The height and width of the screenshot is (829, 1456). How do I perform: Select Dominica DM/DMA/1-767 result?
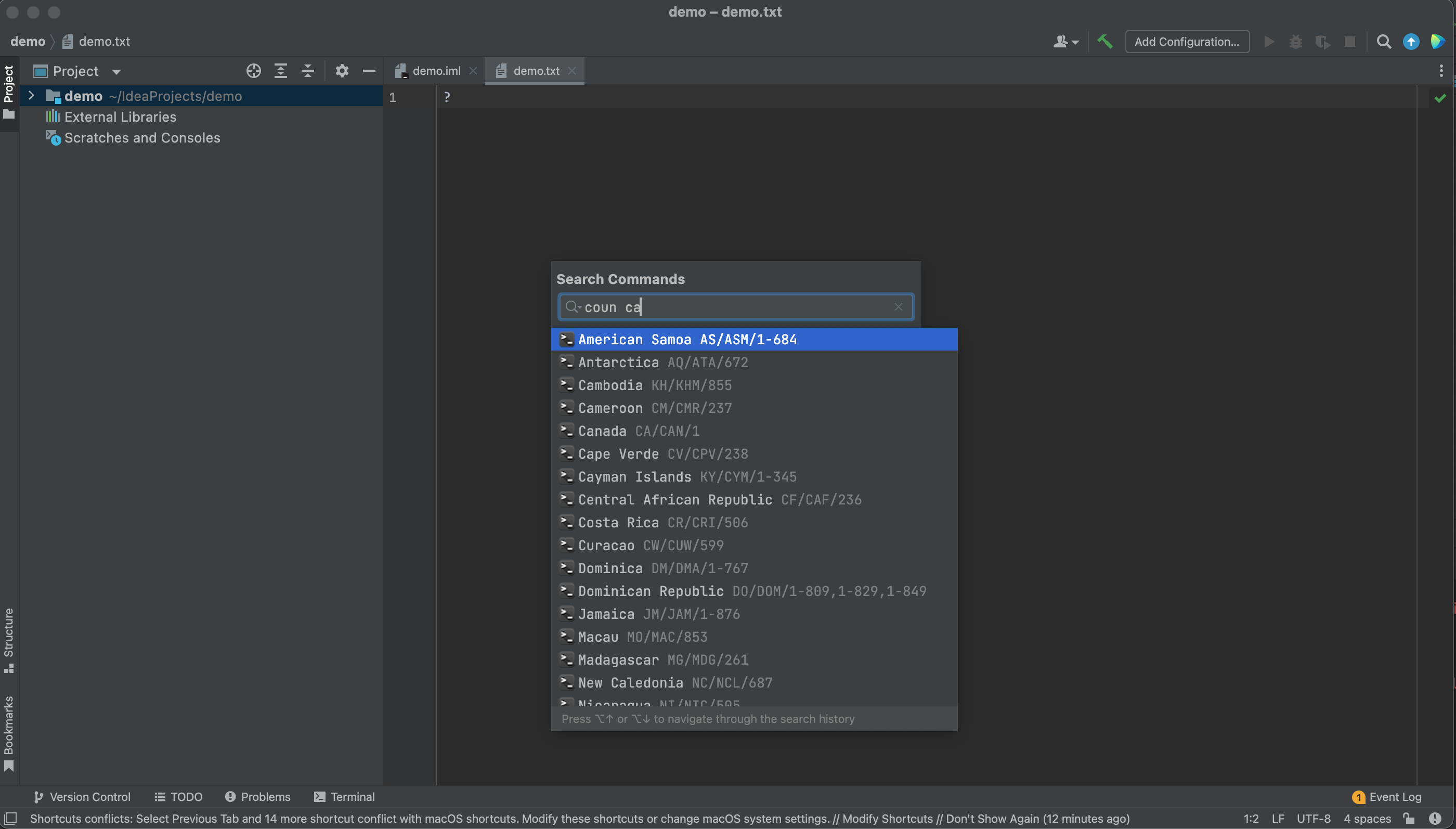754,568
